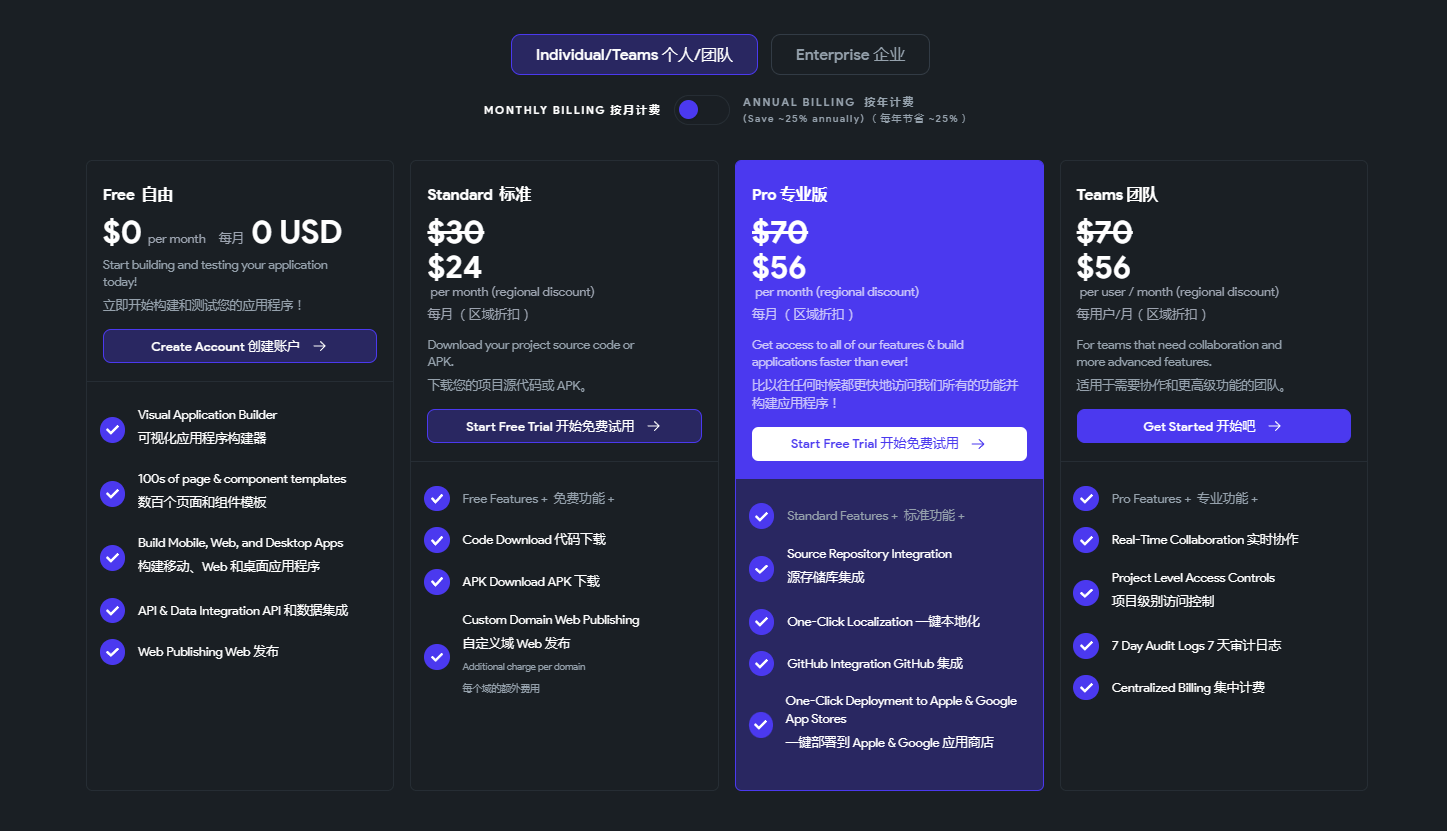Click the checkmark icon beside Source Repository Integration
The height and width of the screenshot is (831, 1447).
[761, 570]
